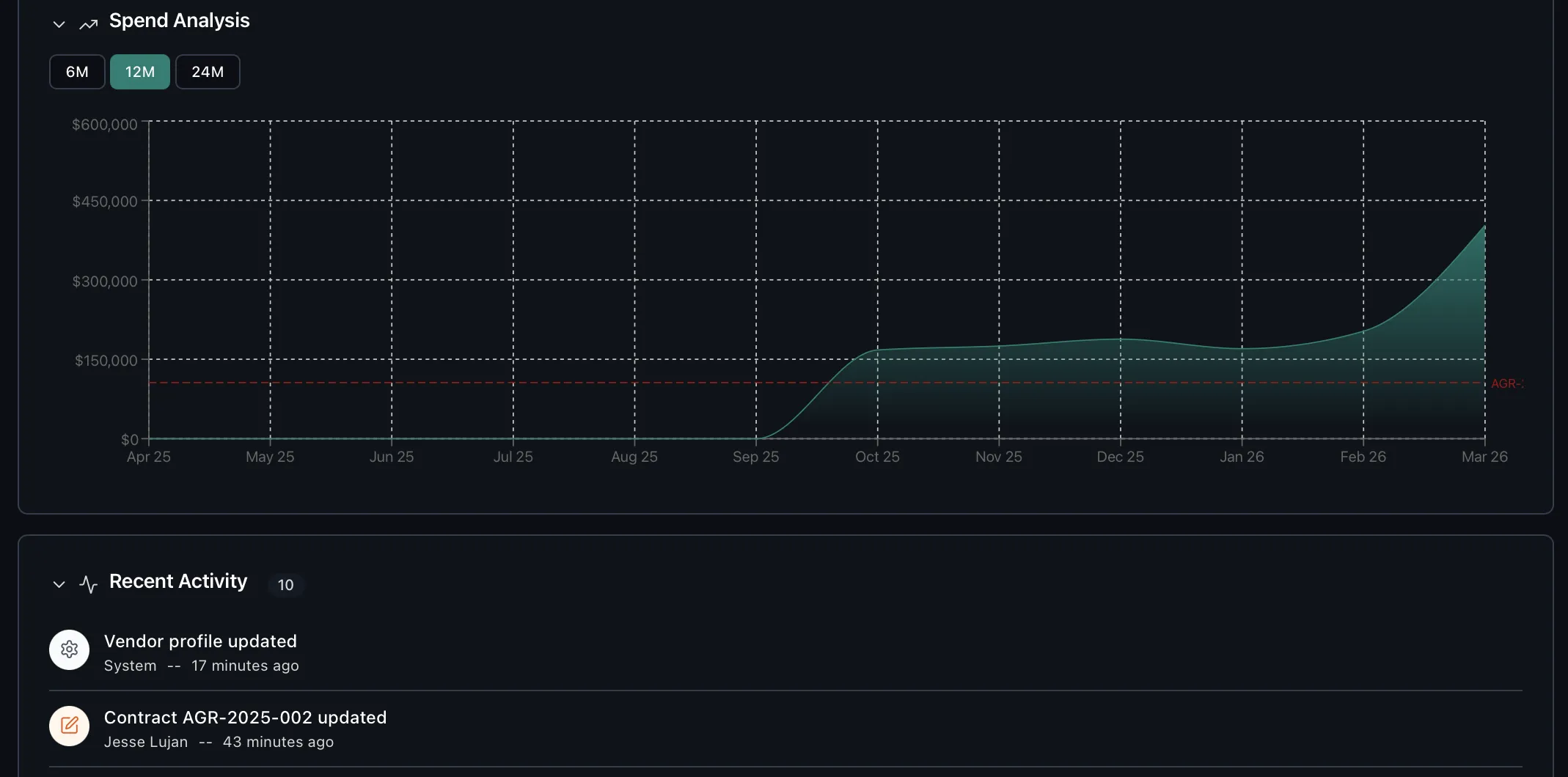This screenshot has width=1568, height=777.
Task: Open the Contract AGR-2025-002 updated entry
Action: pyautogui.click(x=245, y=718)
